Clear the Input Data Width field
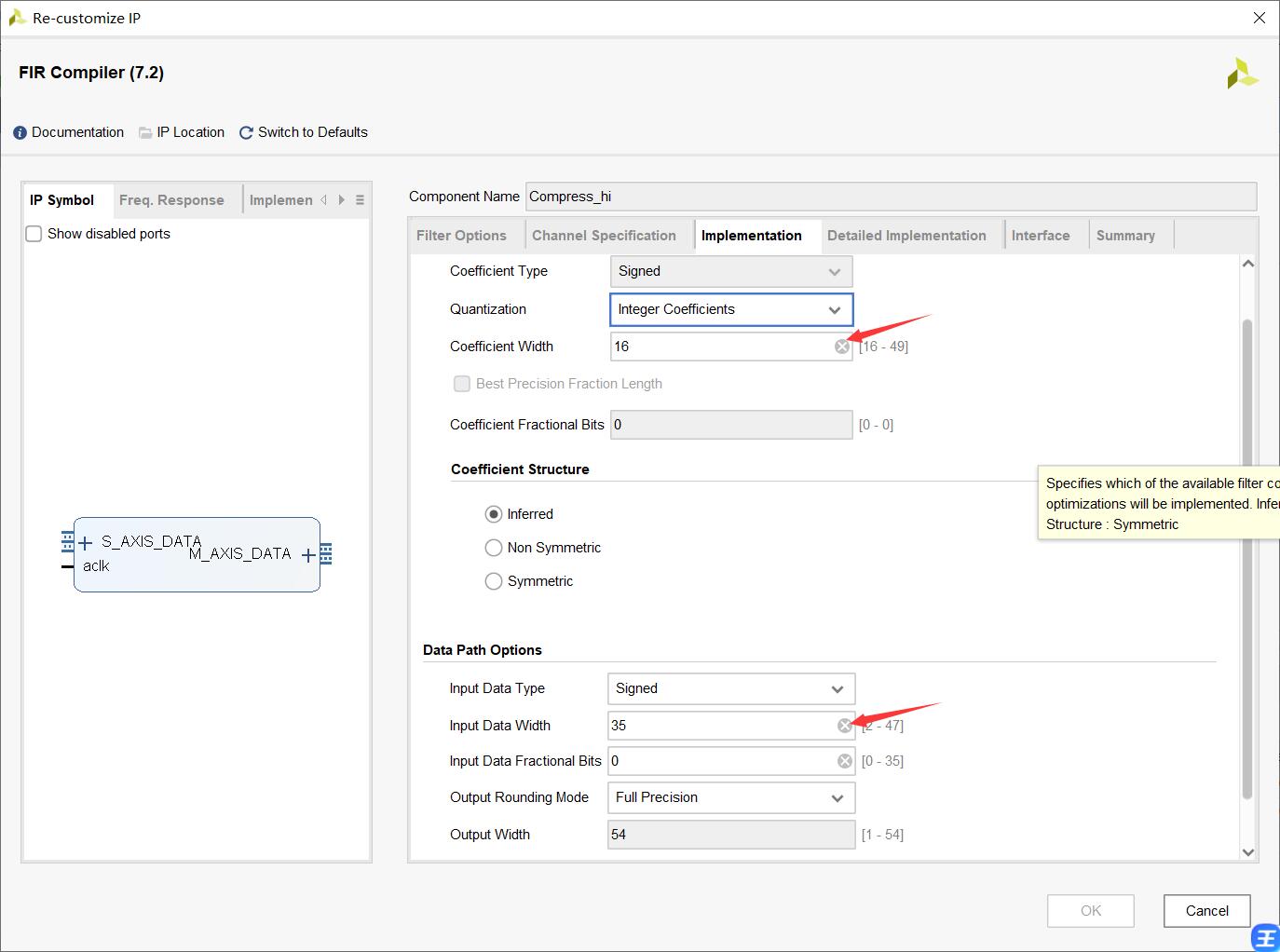The width and height of the screenshot is (1280, 952). [845, 726]
